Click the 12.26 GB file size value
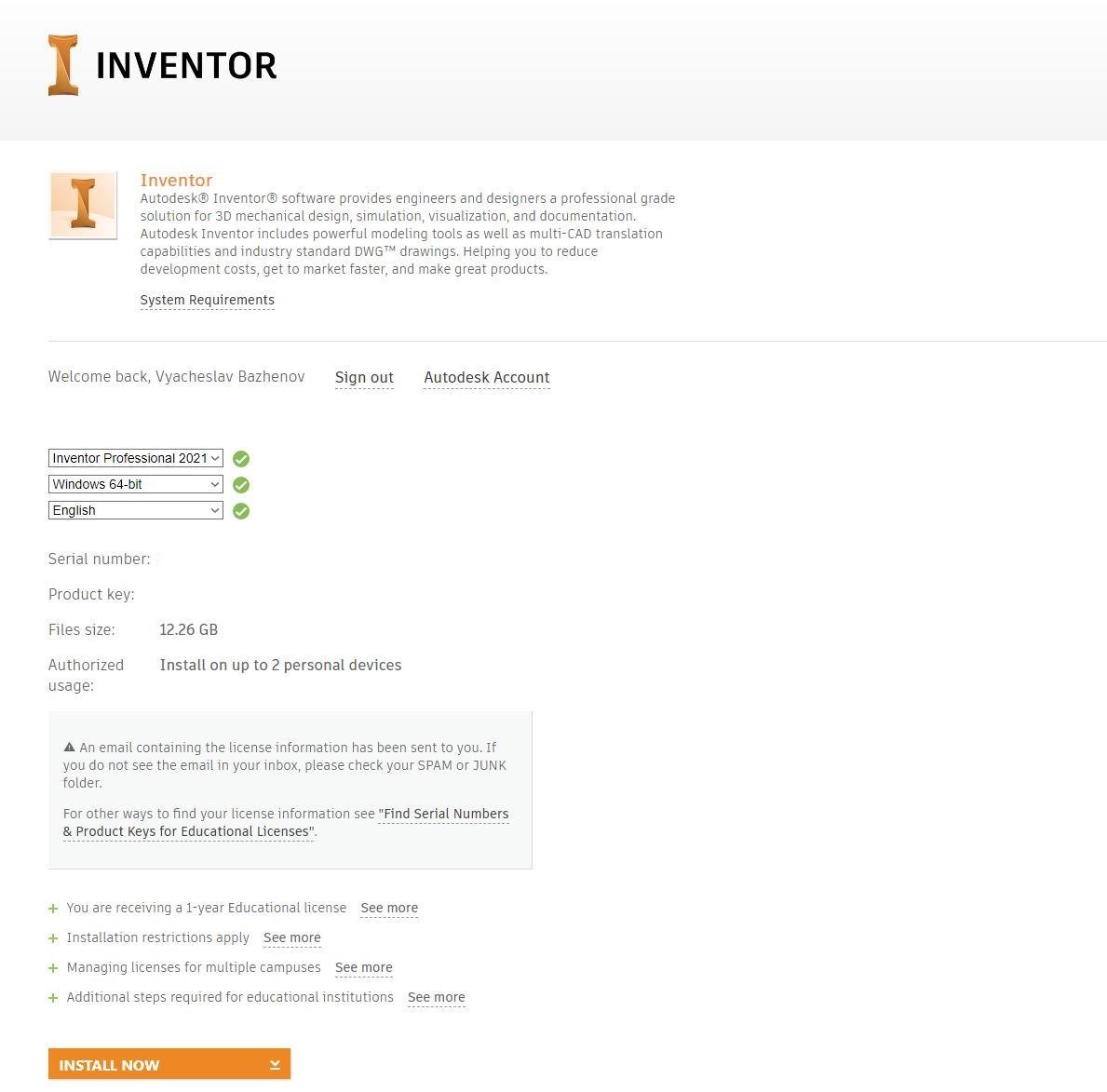This screenshot has height=1092, width=1107. pyautogui.click(x=188, y=629)
